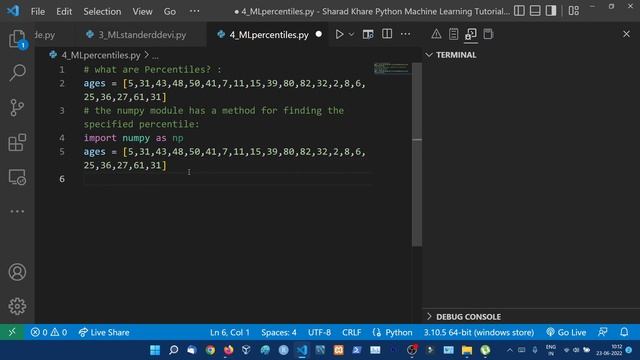Click the feedback icon in status bar

pos(603,332)
